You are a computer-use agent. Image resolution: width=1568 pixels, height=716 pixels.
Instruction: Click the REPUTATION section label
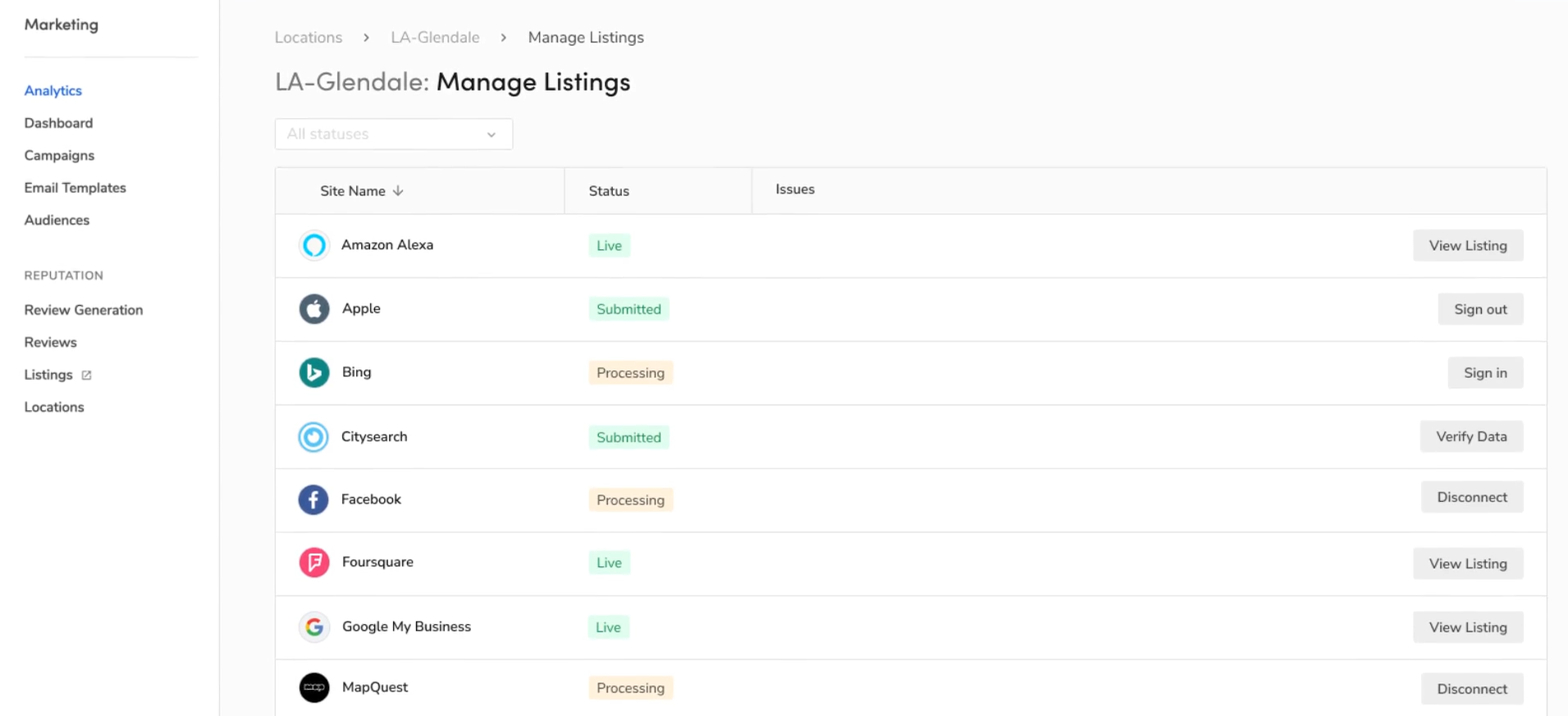pos(64,276)
